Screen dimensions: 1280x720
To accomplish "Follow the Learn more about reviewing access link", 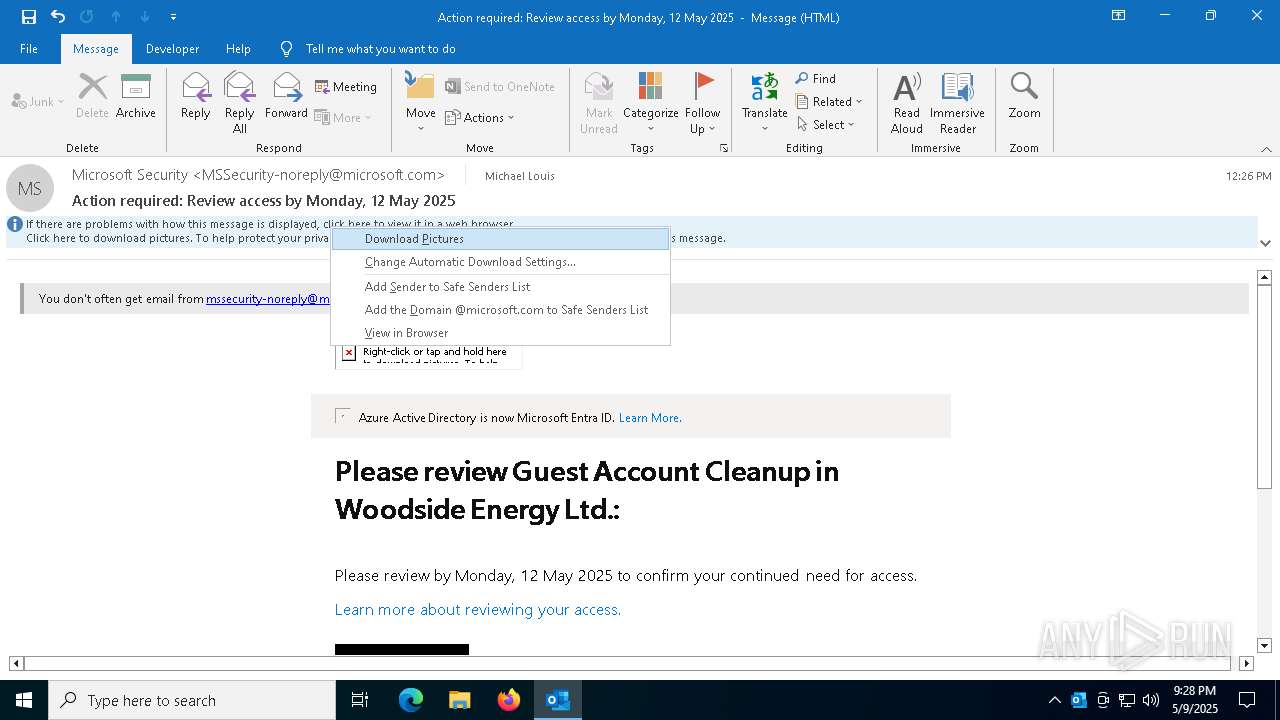I will point(478,610).
